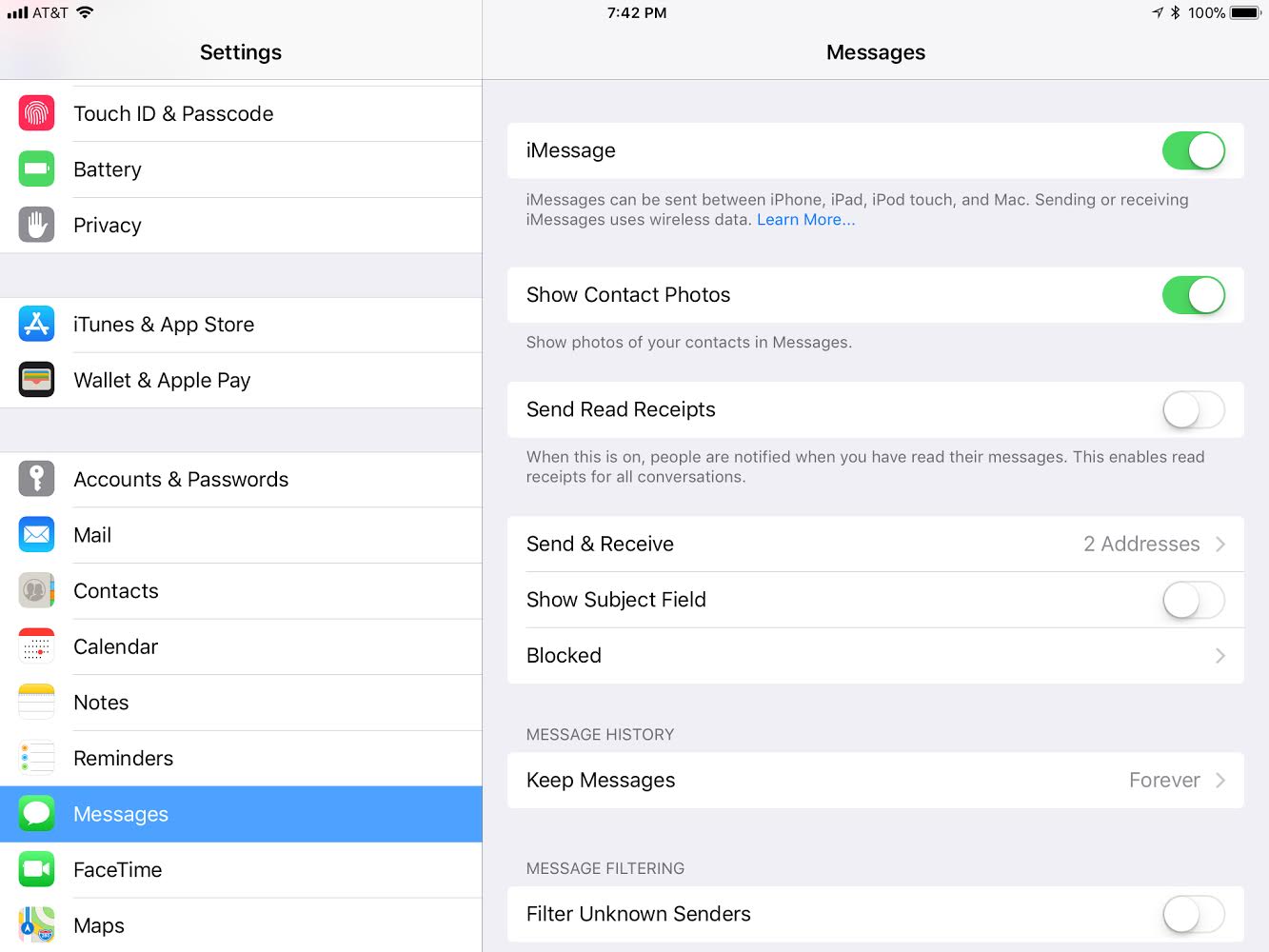Viewport: 1269px width, 952px height.
Task: Tap the Blocked label
Action: coord(564,656)
